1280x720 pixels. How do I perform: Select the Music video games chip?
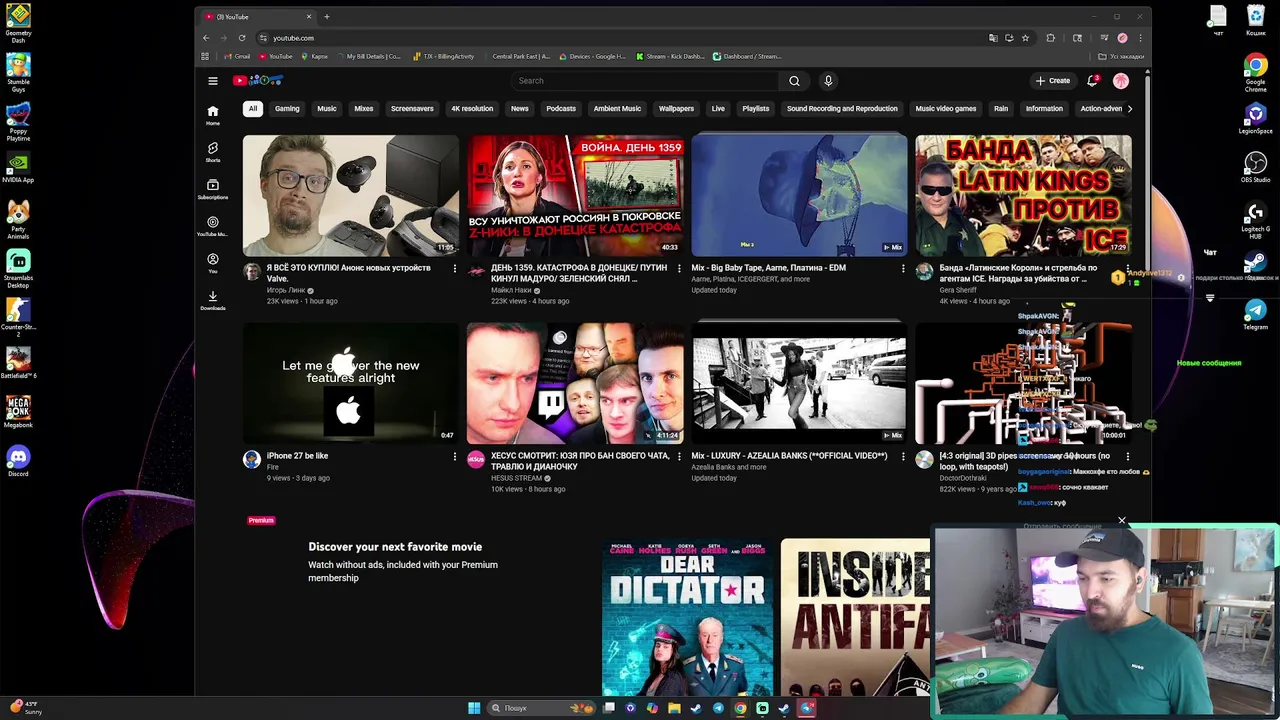point(945,108)
